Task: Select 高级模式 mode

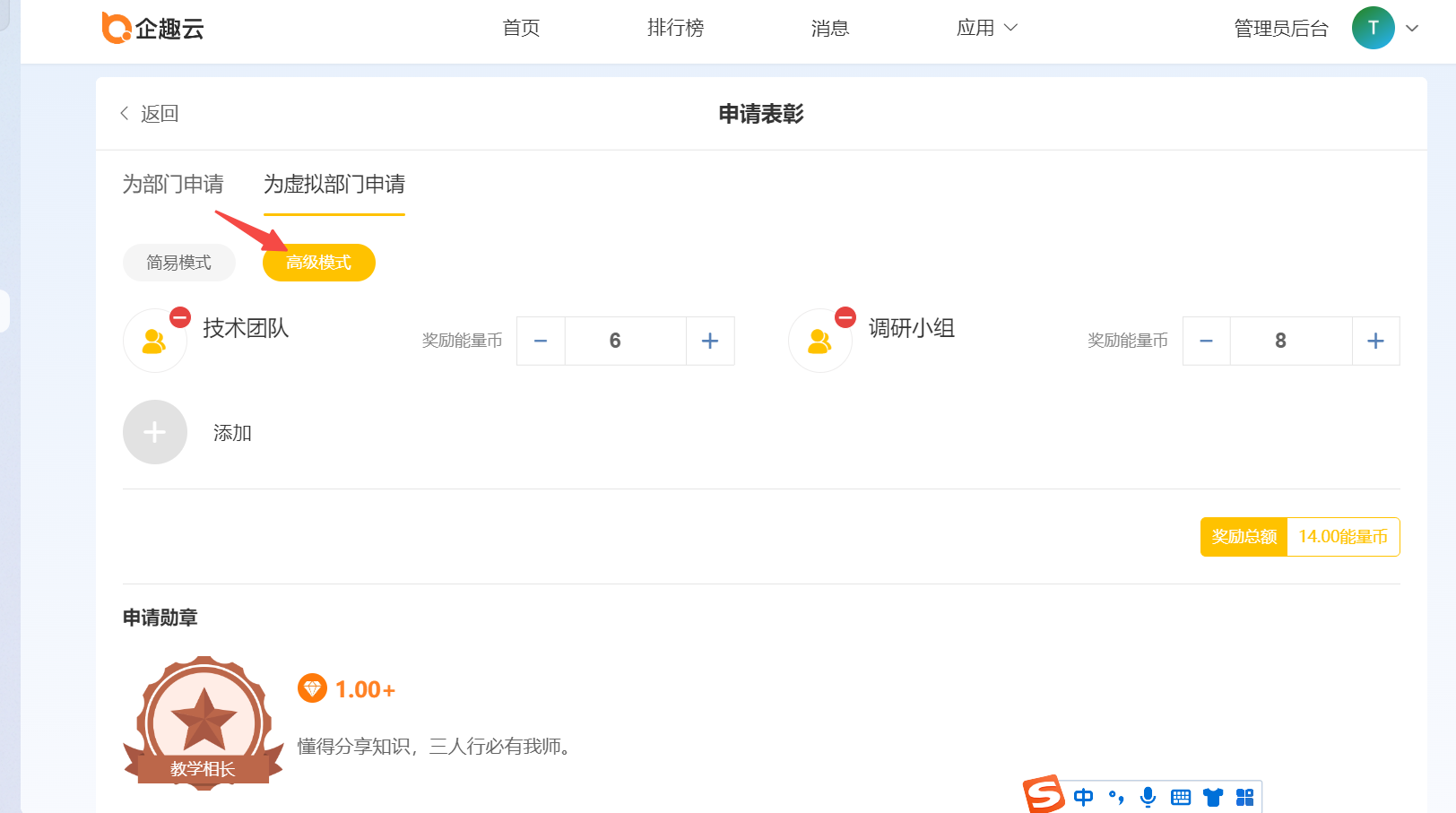Action: point(318,263)
